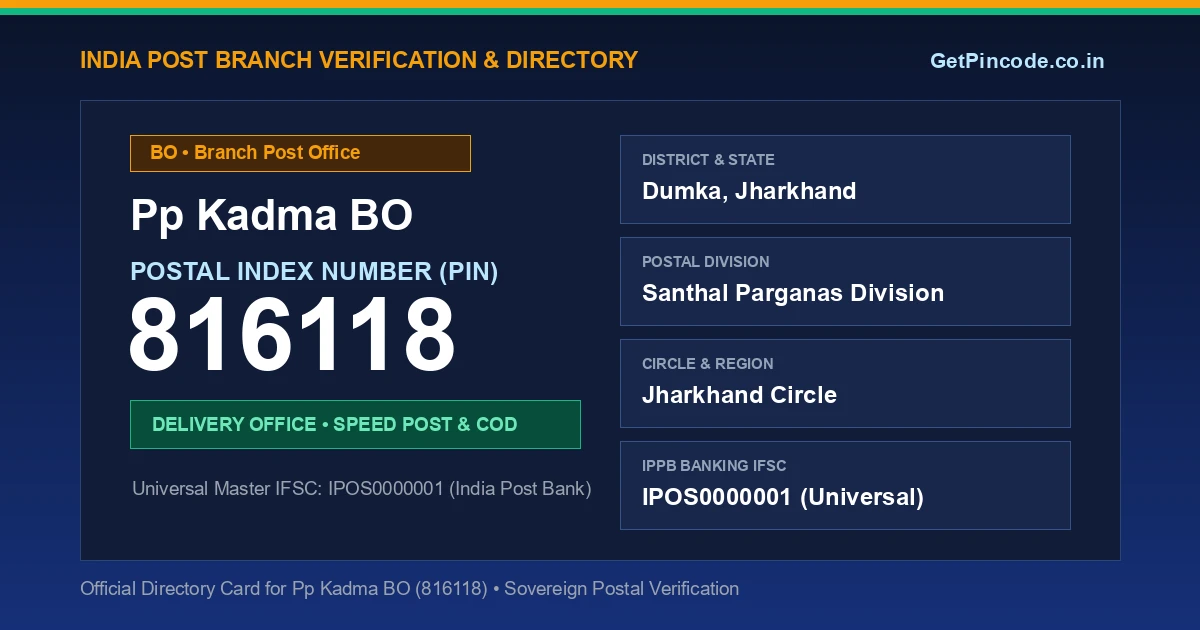
Task: Click IPOS0000001 (Universal) value
Action: [783, 497]
